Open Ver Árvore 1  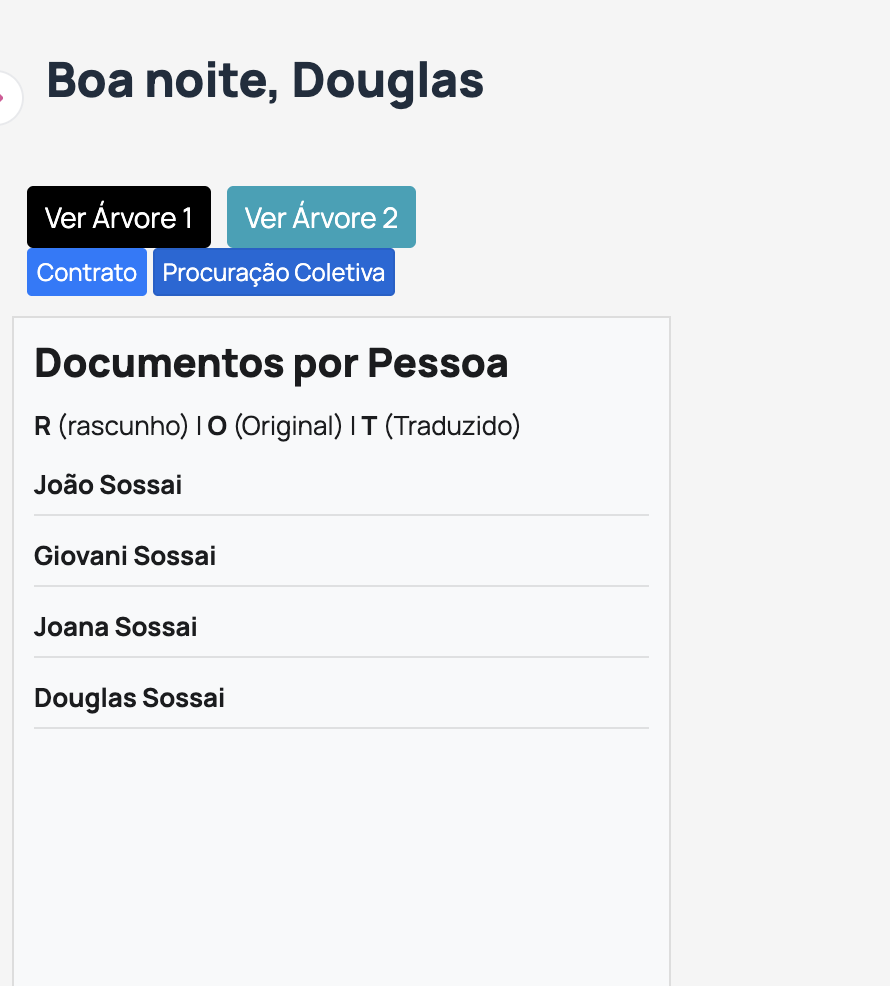(x=119, y=217)
